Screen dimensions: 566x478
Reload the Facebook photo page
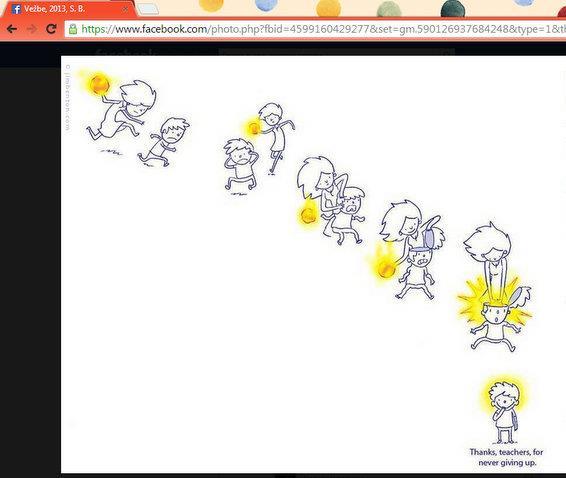51,29
